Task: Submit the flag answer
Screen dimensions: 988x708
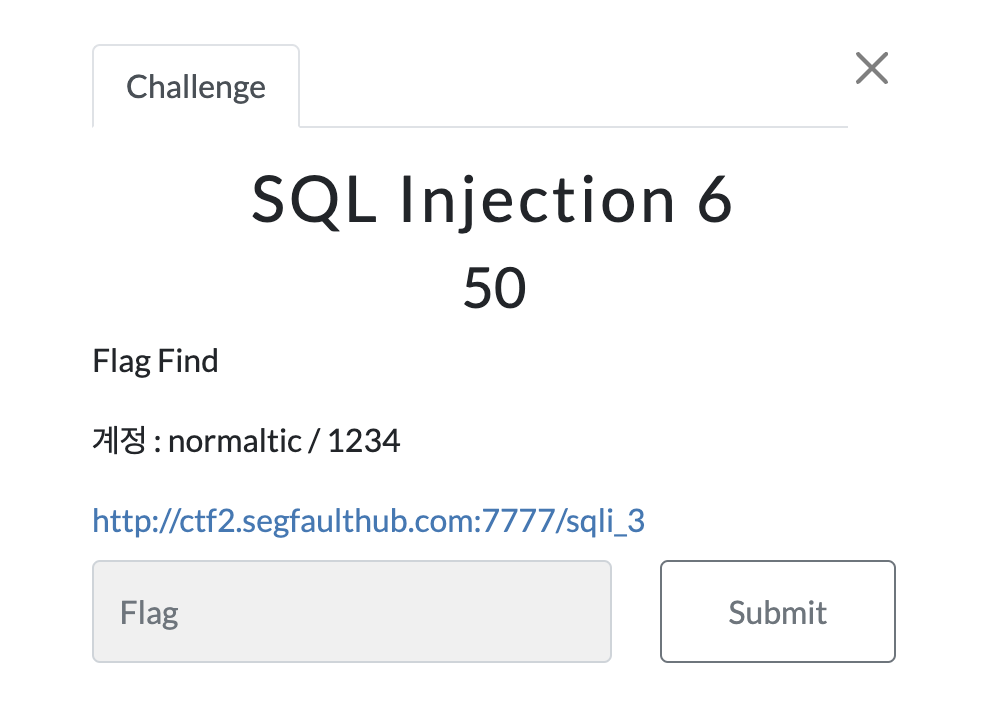Action: 778,611
